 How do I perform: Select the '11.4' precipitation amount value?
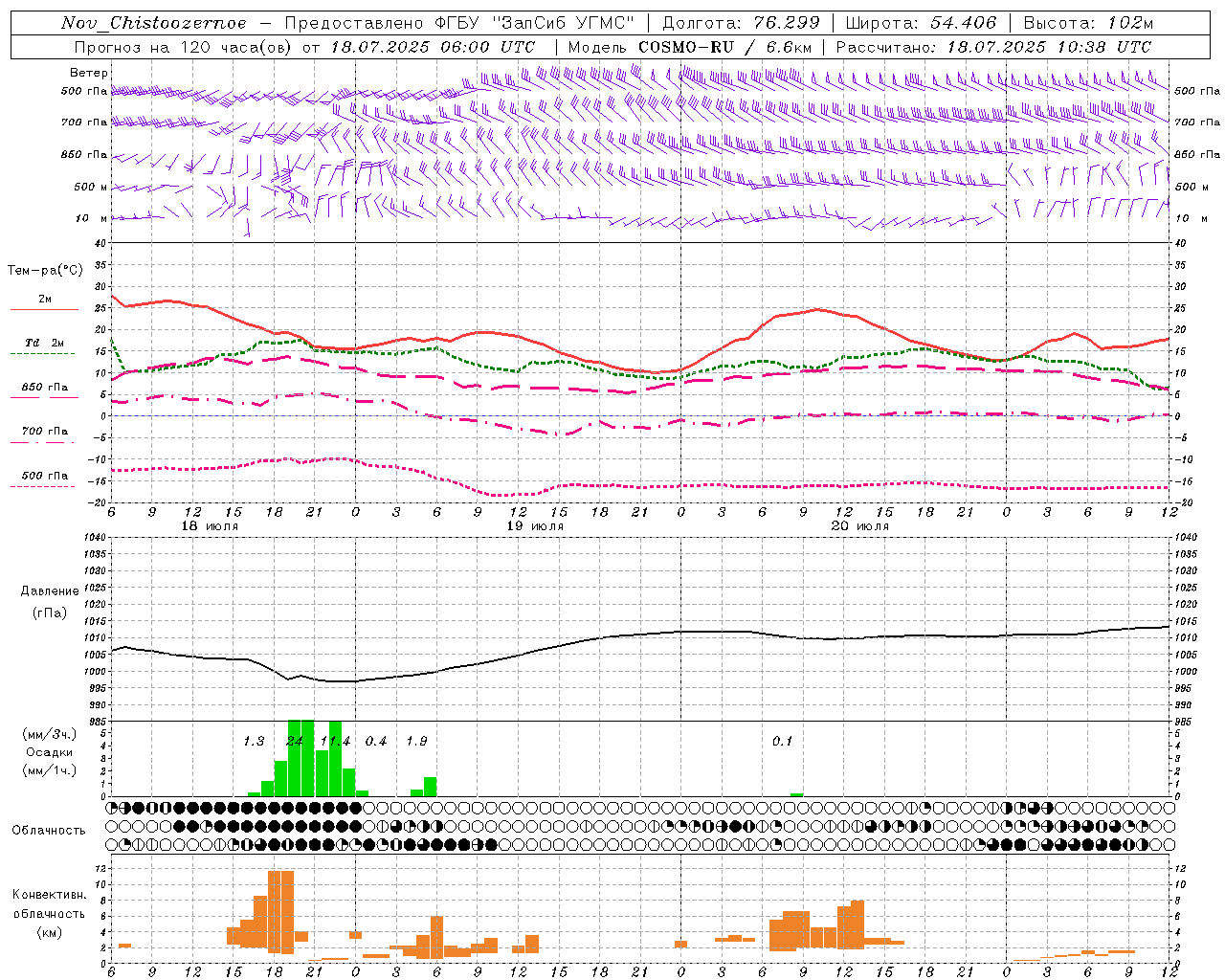[x=335, y=741]
